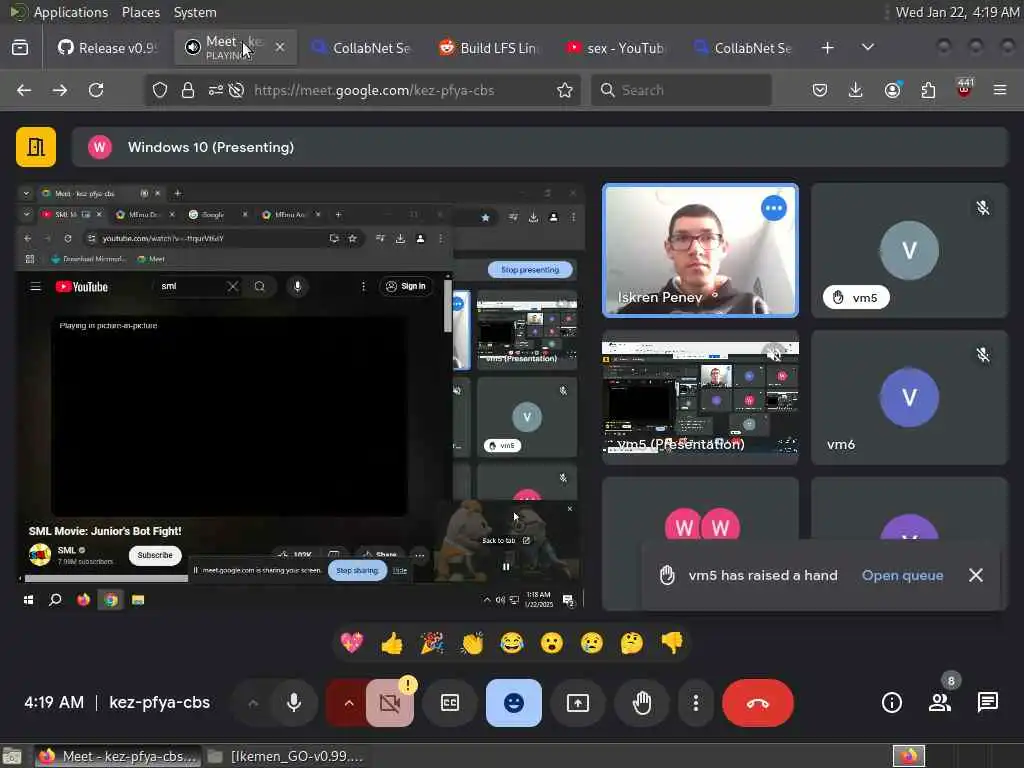Select the vm6 participant tile
Image resolution: width=1024 pixels, height=768 pixels.
pyautogui.click(x=909, y=397)
